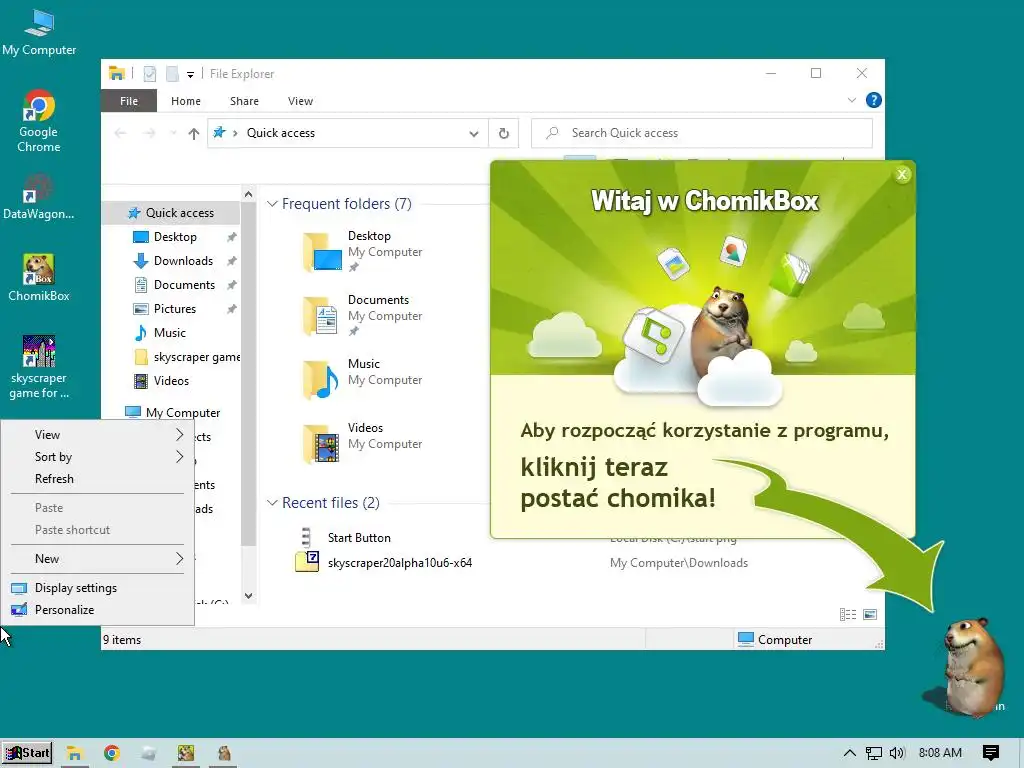Open Chrome from the taskbar
The image size is (1024, 768).
112,754
